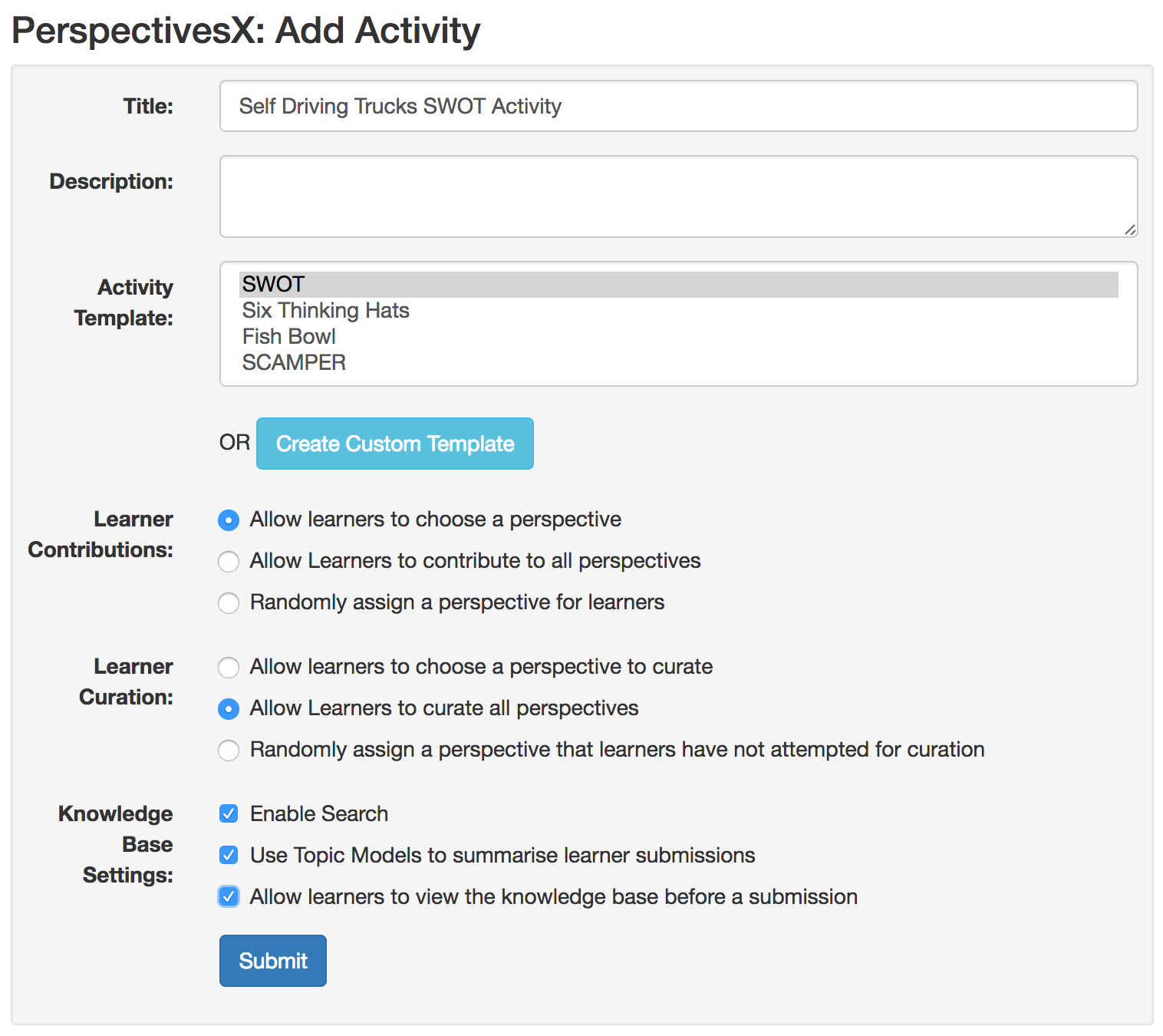Click the 'Enable Search' label text

tap(319, 814)
